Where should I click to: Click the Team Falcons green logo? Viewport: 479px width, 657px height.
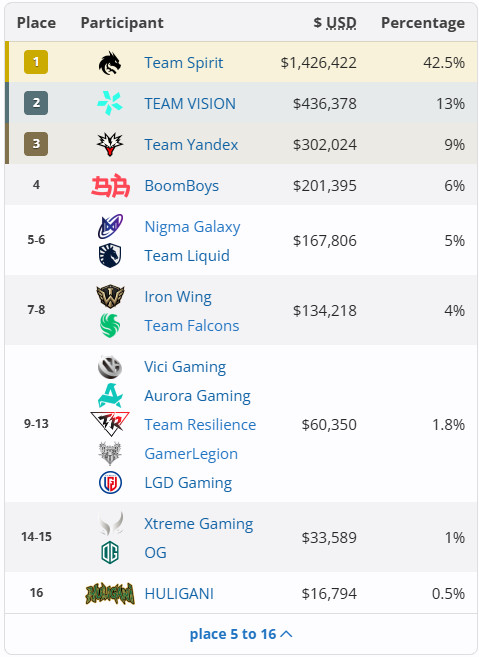(x=110, y=326)
